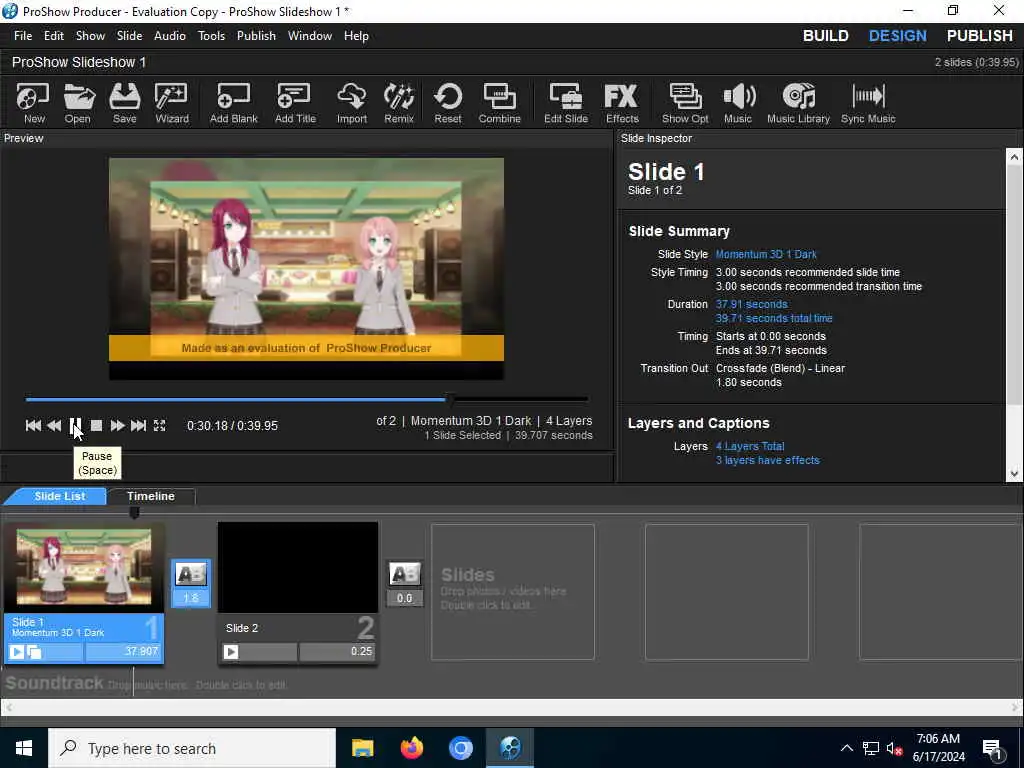Screen dimensions: 1024x768
Task: Click the Sync Music toolbar icon
Action: click(868, 103)
